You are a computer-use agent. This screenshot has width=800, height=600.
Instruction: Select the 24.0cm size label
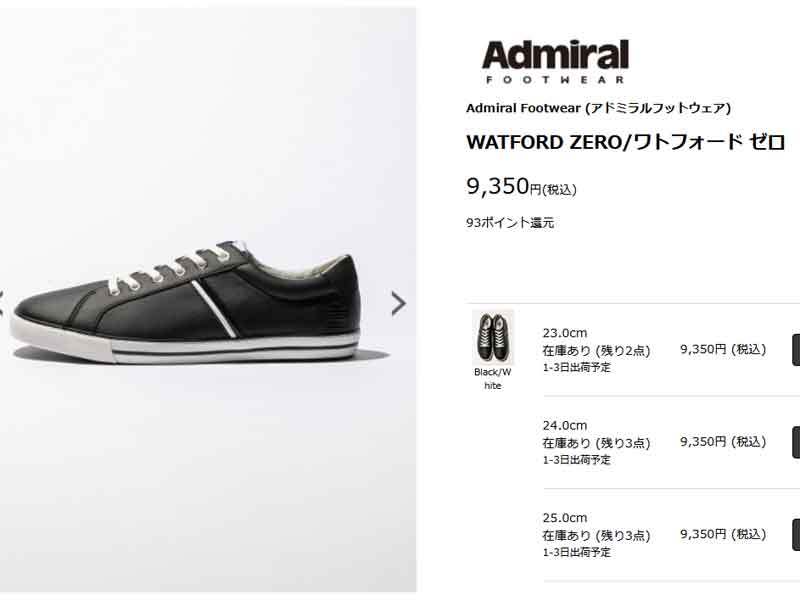click(x=565, y=426)
